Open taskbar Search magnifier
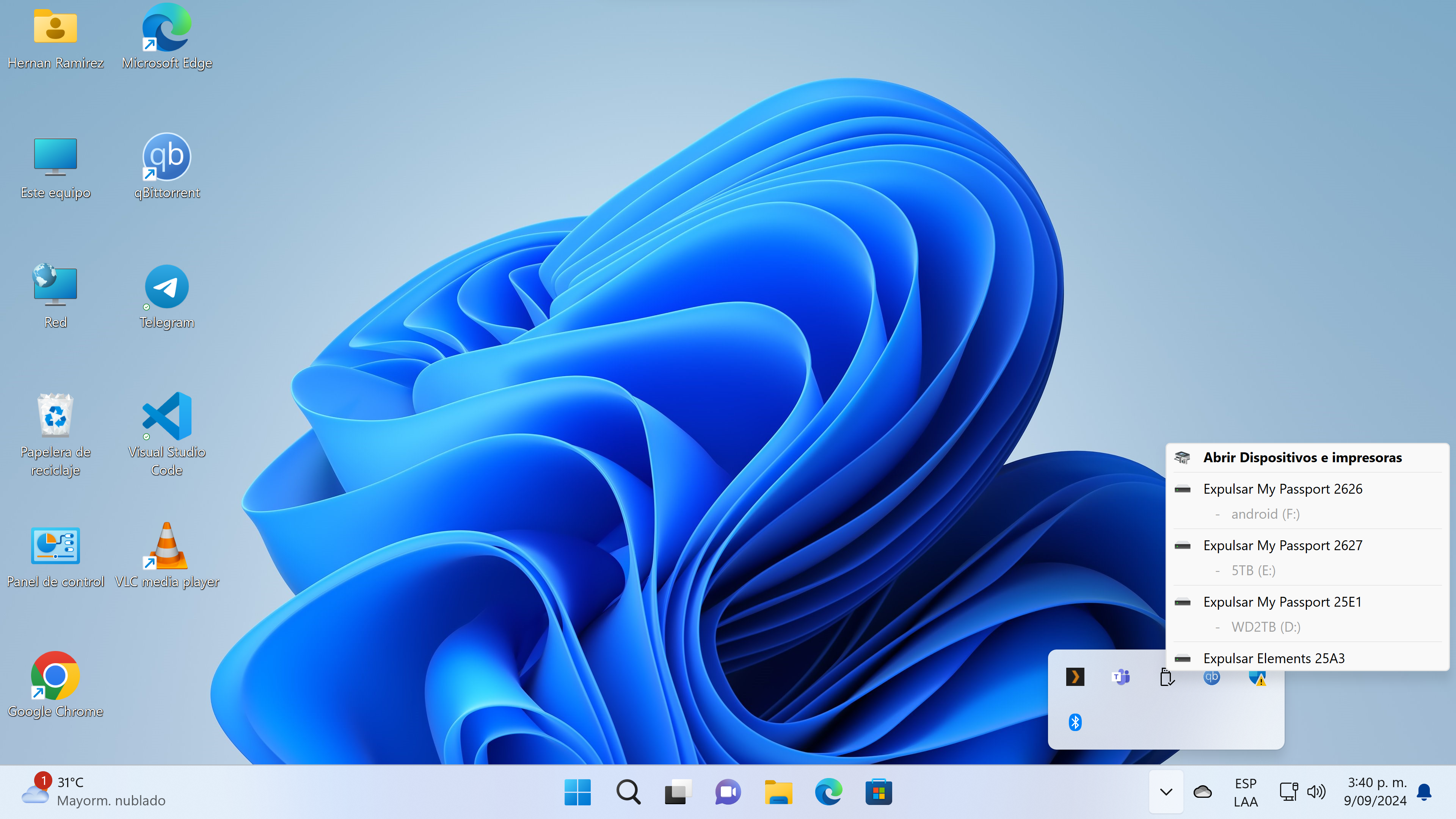 click(x=628, y=792)
